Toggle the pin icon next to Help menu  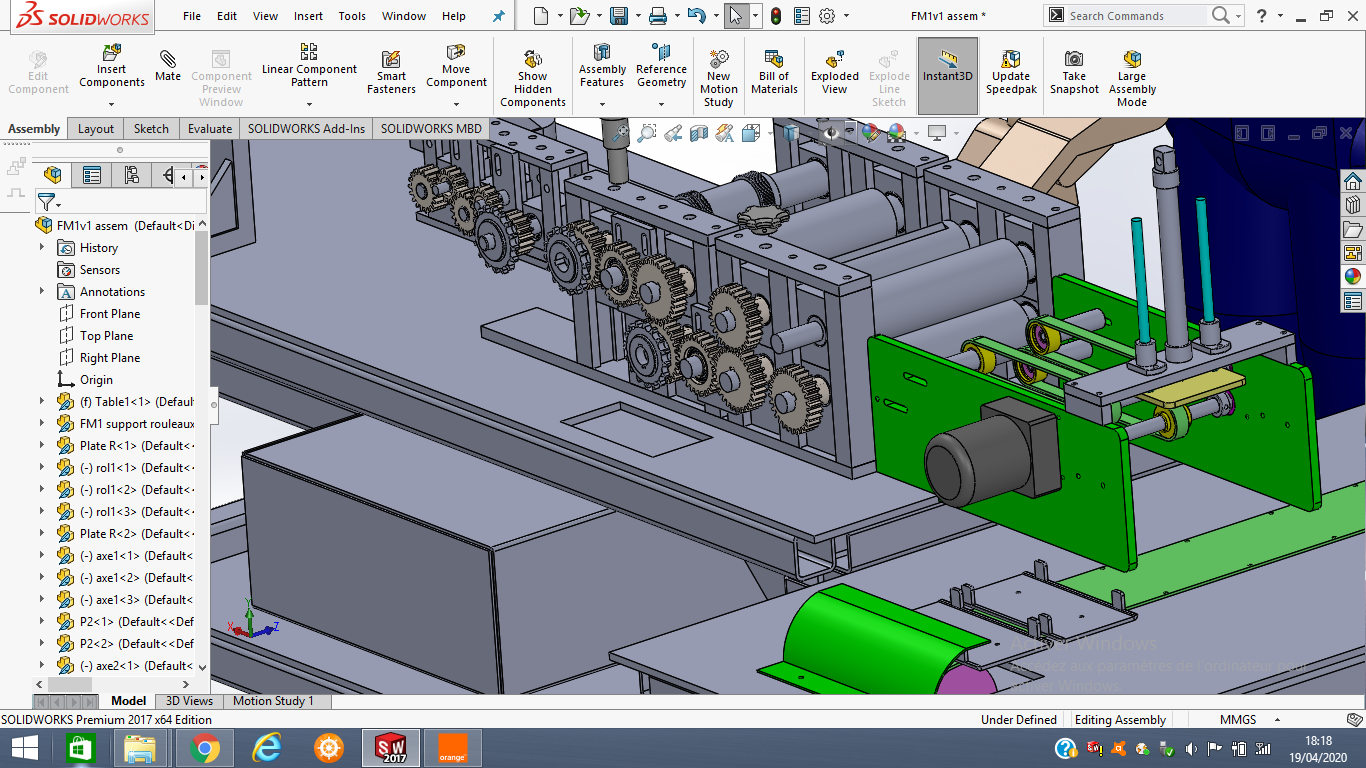(x=499, y=16)
